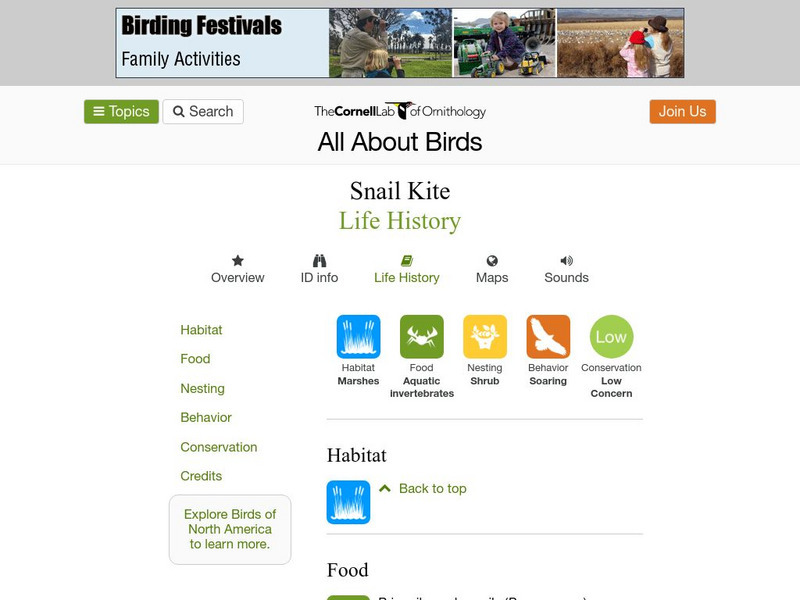800x600 pixels.
Task: Click the green Low Conservation circle badge
Action: pyautogui.click(x=611, y=337)
